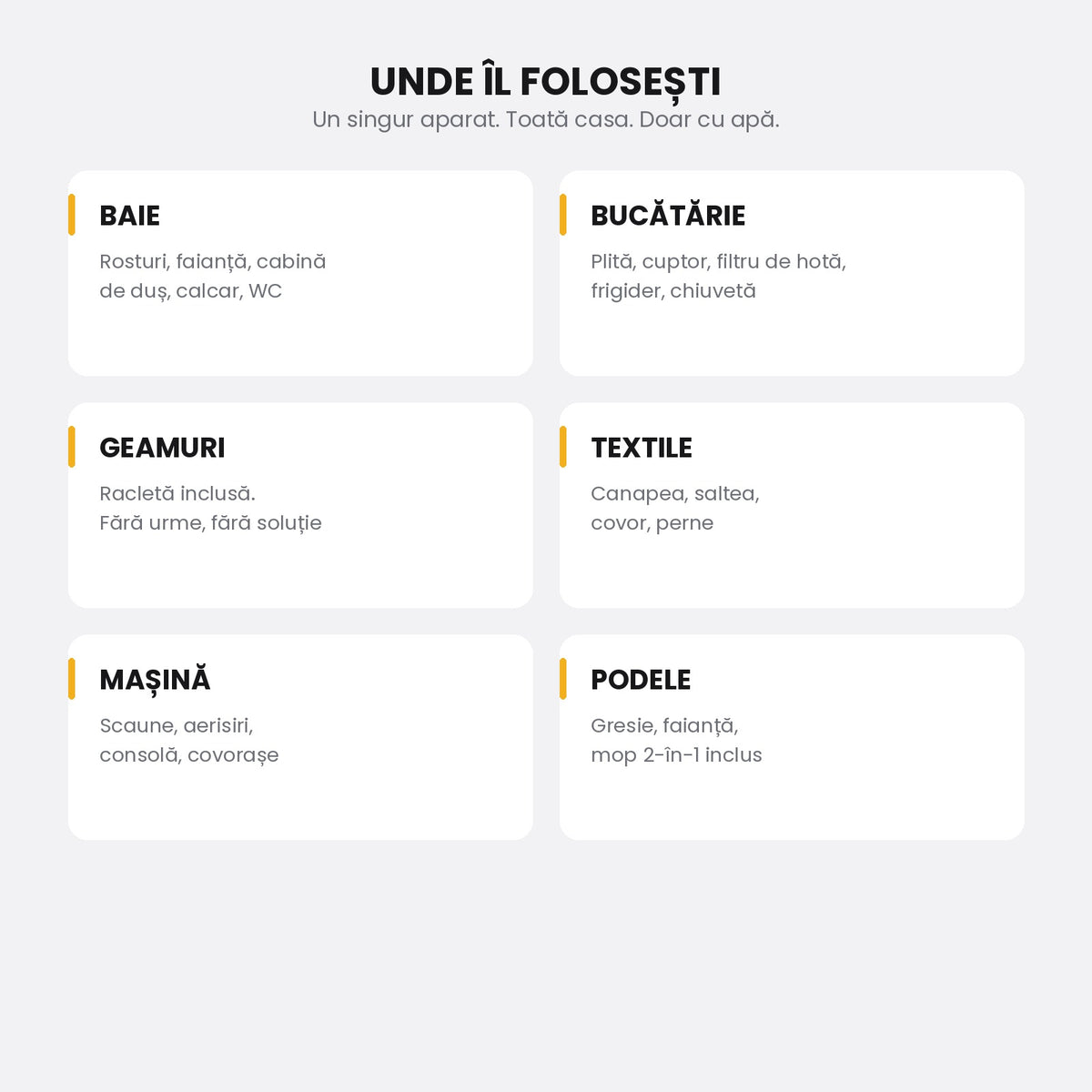The height and width of the screenshot is (1092, 1092).
Task: Click the yellow accent bar beside MAȘINĂ
Action: tap(72, 679)
